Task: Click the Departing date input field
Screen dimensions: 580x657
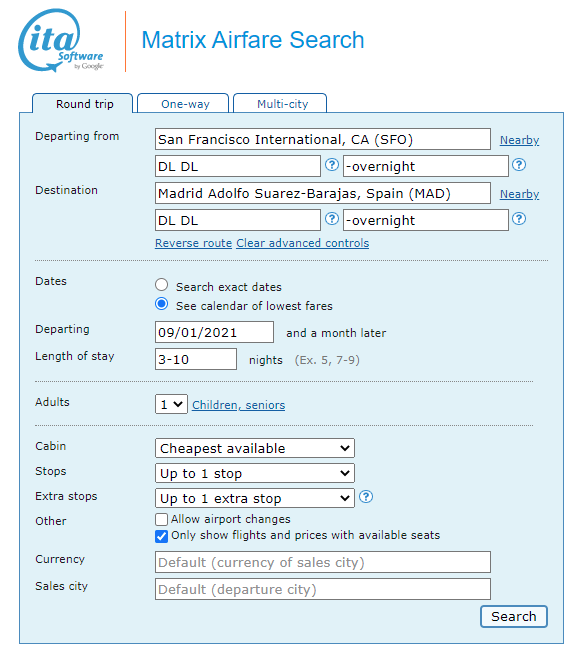Action: (x=214, y=332)
